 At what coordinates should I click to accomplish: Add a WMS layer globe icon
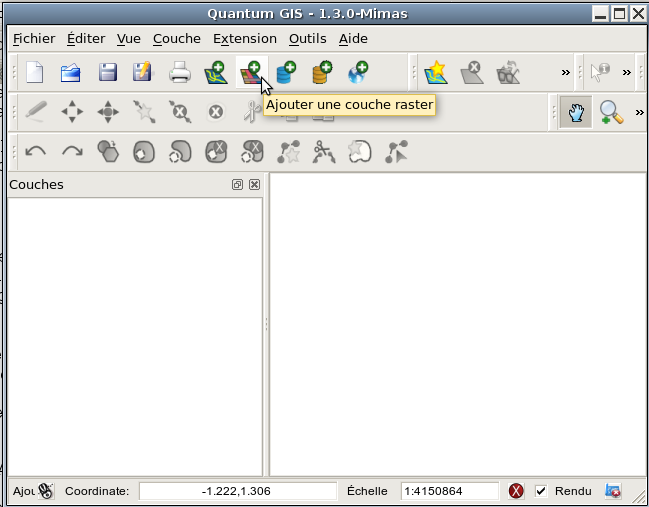[358, 72]
